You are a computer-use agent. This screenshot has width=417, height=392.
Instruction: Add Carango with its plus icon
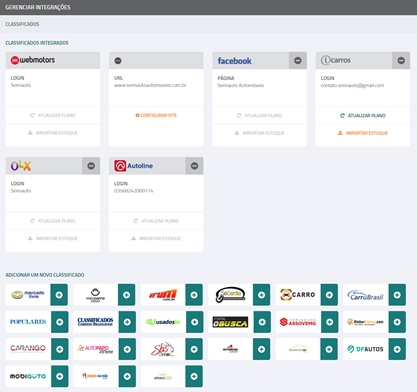tap(60, 349)
